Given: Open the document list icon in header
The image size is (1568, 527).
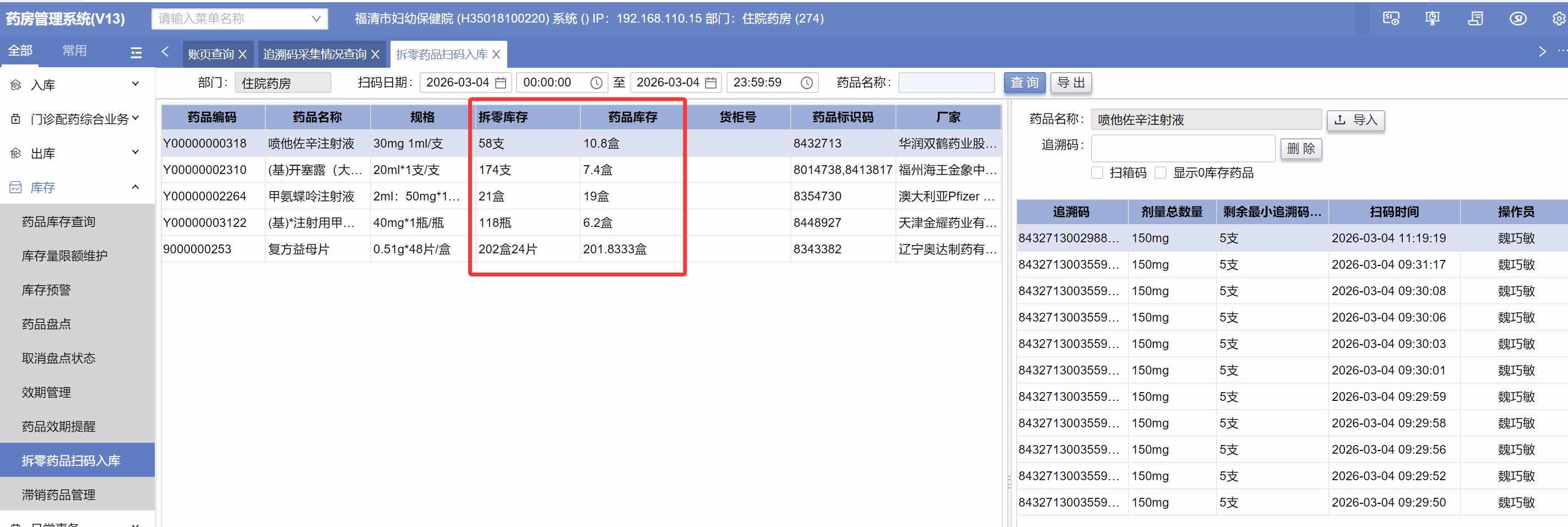Looking at the screenshot, I should [1475, 19].
